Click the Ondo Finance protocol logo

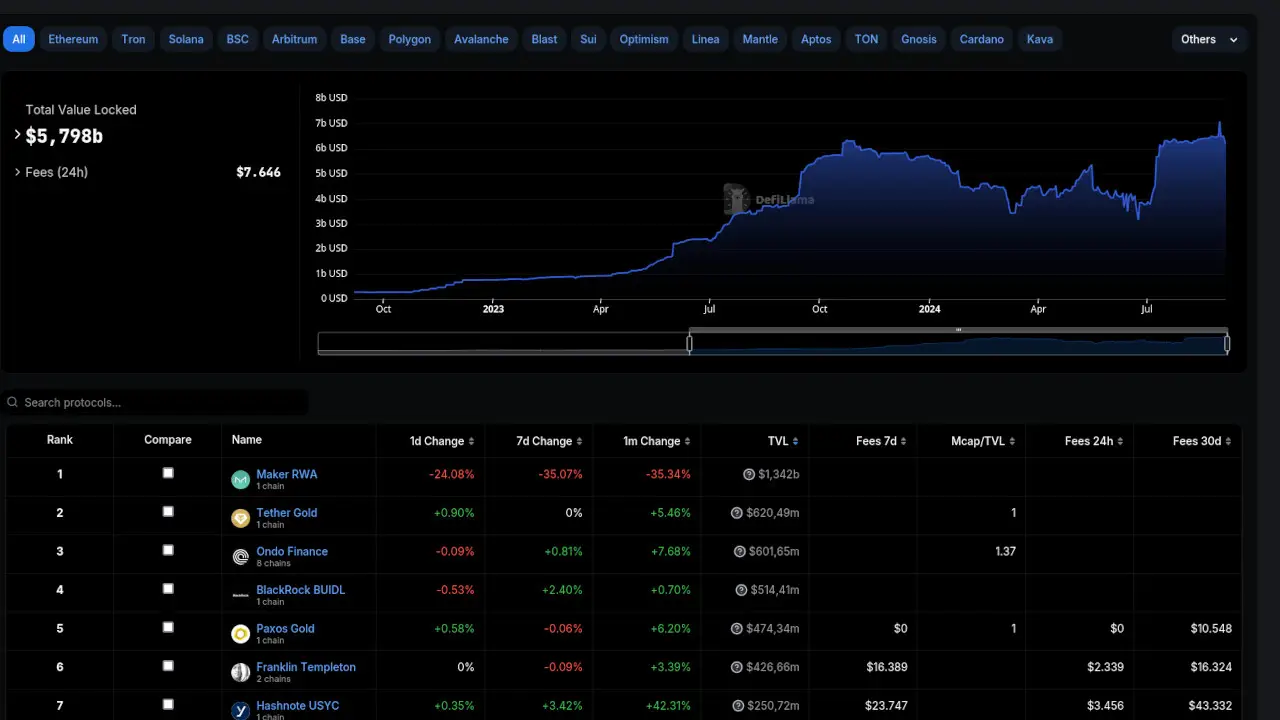tap(240, 557)
